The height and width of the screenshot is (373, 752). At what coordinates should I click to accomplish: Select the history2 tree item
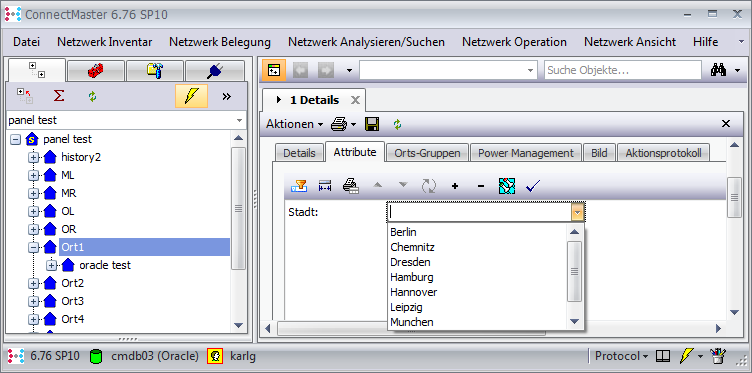coord(81,157)
